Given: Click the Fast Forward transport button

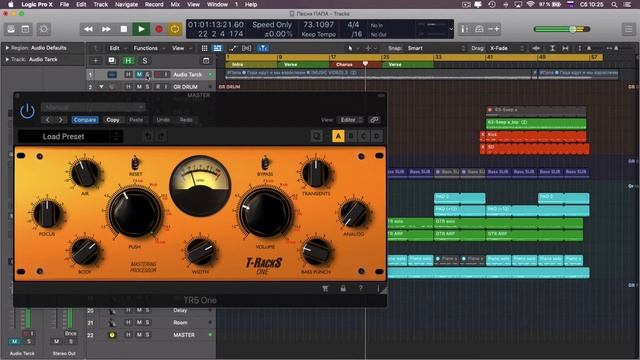Looking at the screenshot, I should click(x=106, y=29).
